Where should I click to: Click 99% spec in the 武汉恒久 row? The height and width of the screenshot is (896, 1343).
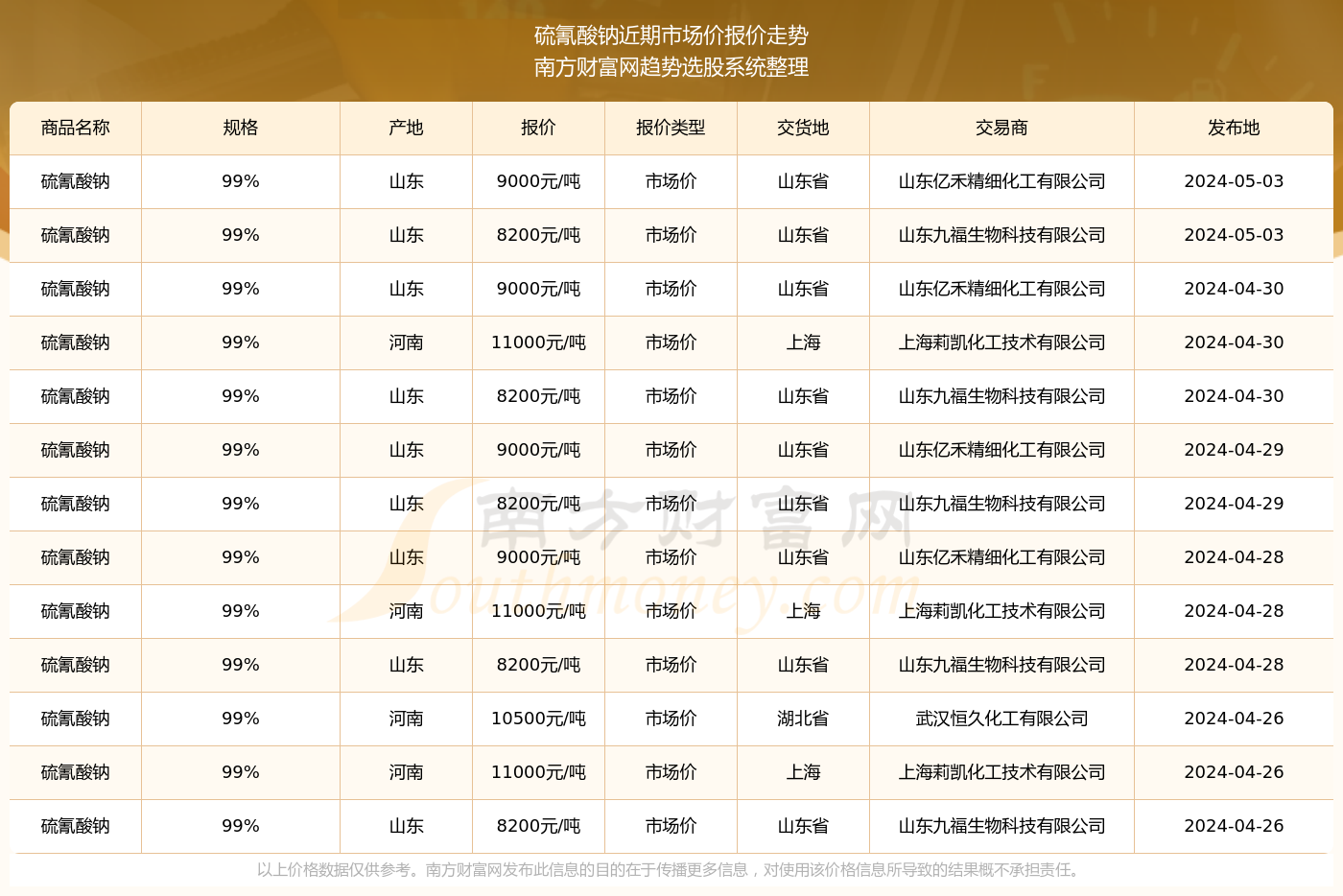click(x=241, y=719)
